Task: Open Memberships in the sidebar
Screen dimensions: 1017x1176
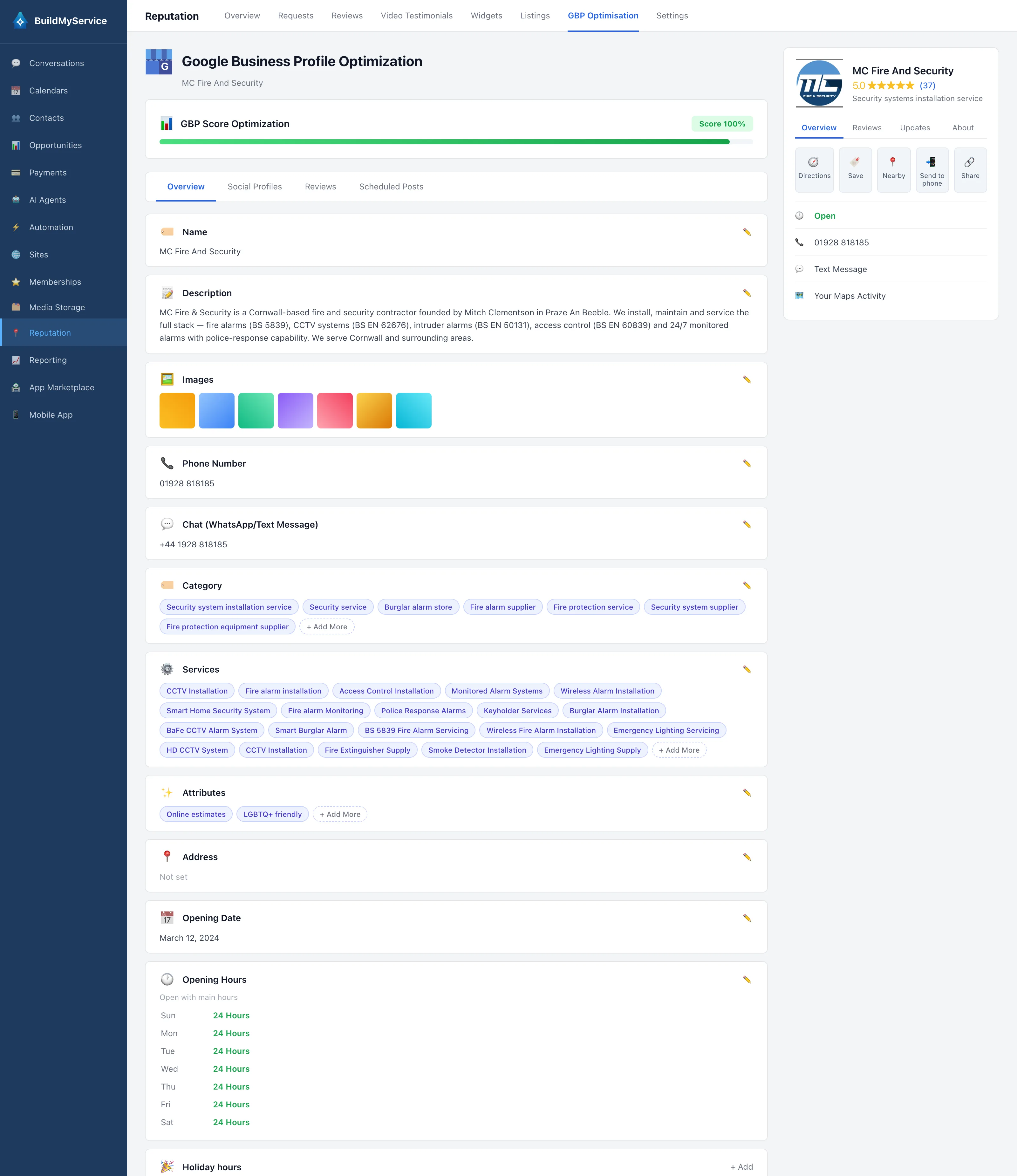Action: pyautogui.click(x=64, y=282)
